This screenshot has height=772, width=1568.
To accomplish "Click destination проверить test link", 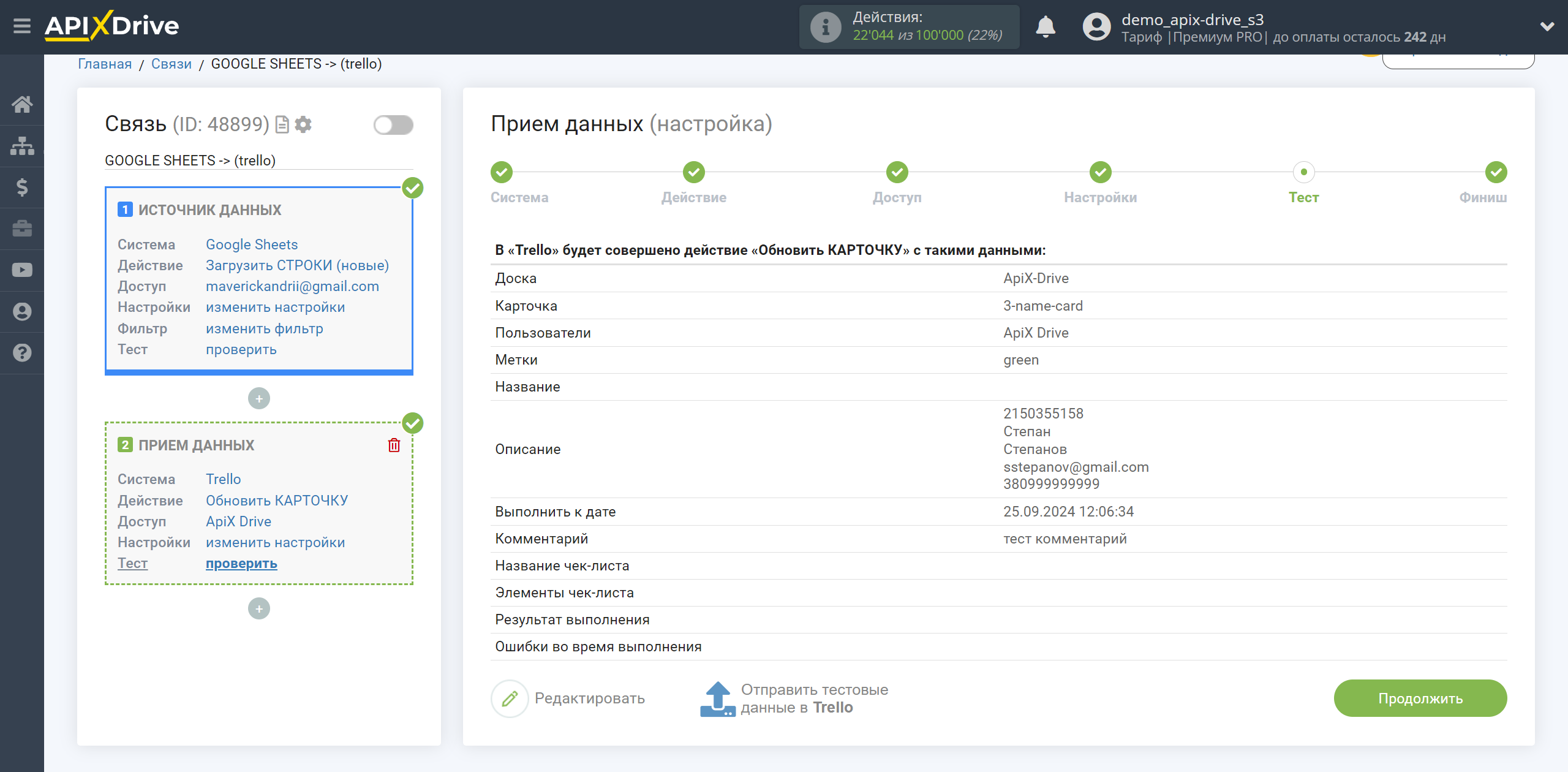I will pyautogui.click(x=241, y=563).
